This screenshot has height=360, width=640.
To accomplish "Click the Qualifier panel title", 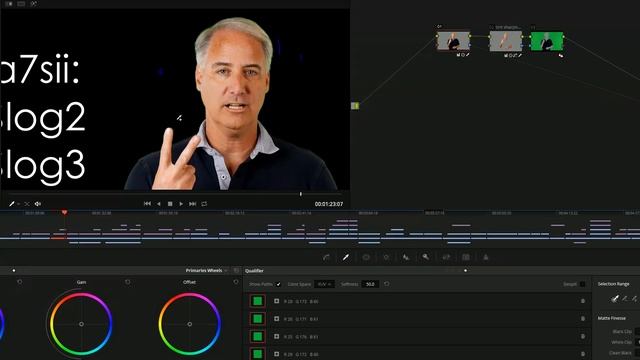I will pos(254,271).
